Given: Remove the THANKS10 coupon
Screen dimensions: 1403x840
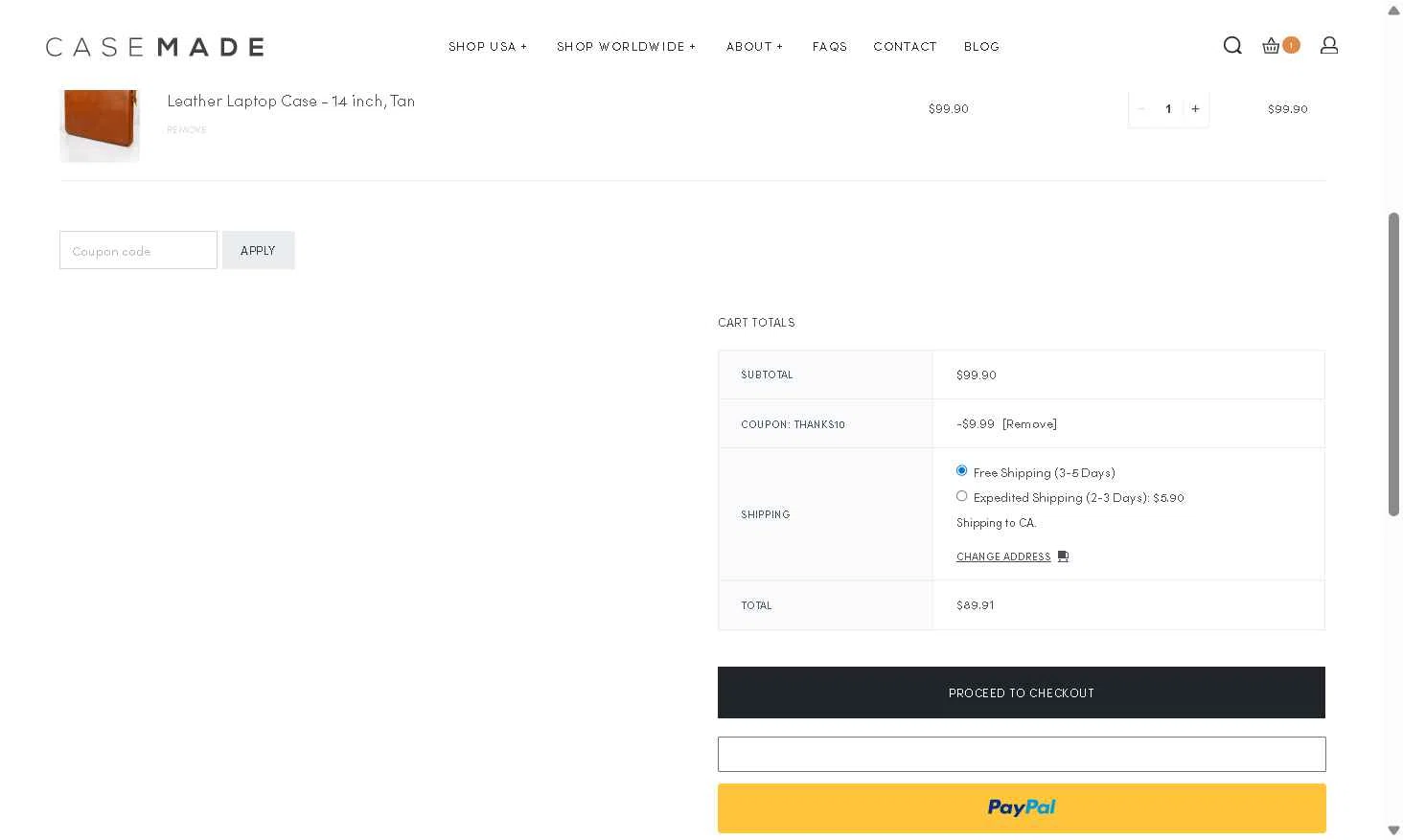Looking at the screenshot, I should 1029,423.
